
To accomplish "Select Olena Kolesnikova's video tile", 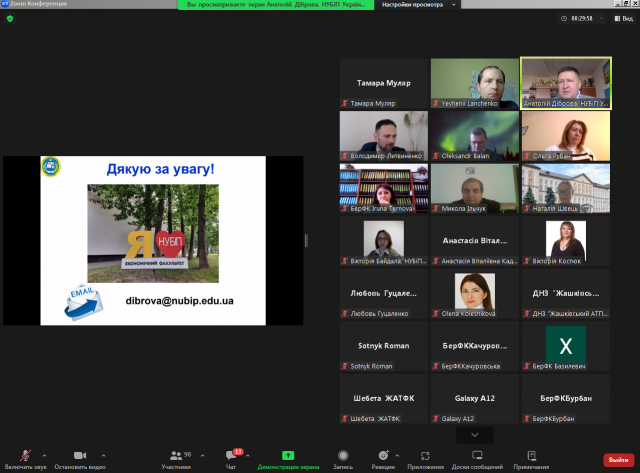I will coord(475,293).
